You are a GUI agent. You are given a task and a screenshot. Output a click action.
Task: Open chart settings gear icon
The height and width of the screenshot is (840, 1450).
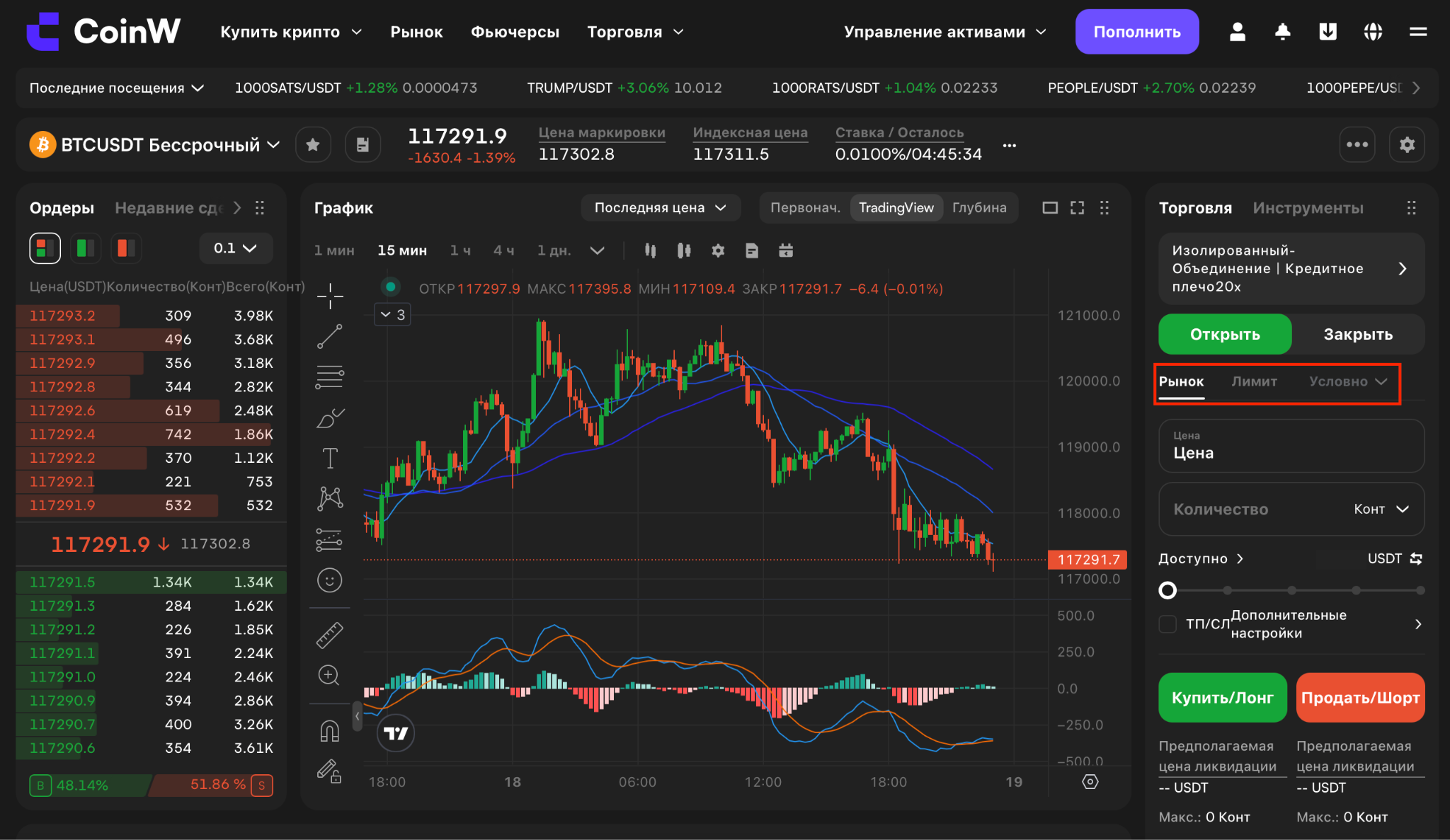click(x=718, y=251)
